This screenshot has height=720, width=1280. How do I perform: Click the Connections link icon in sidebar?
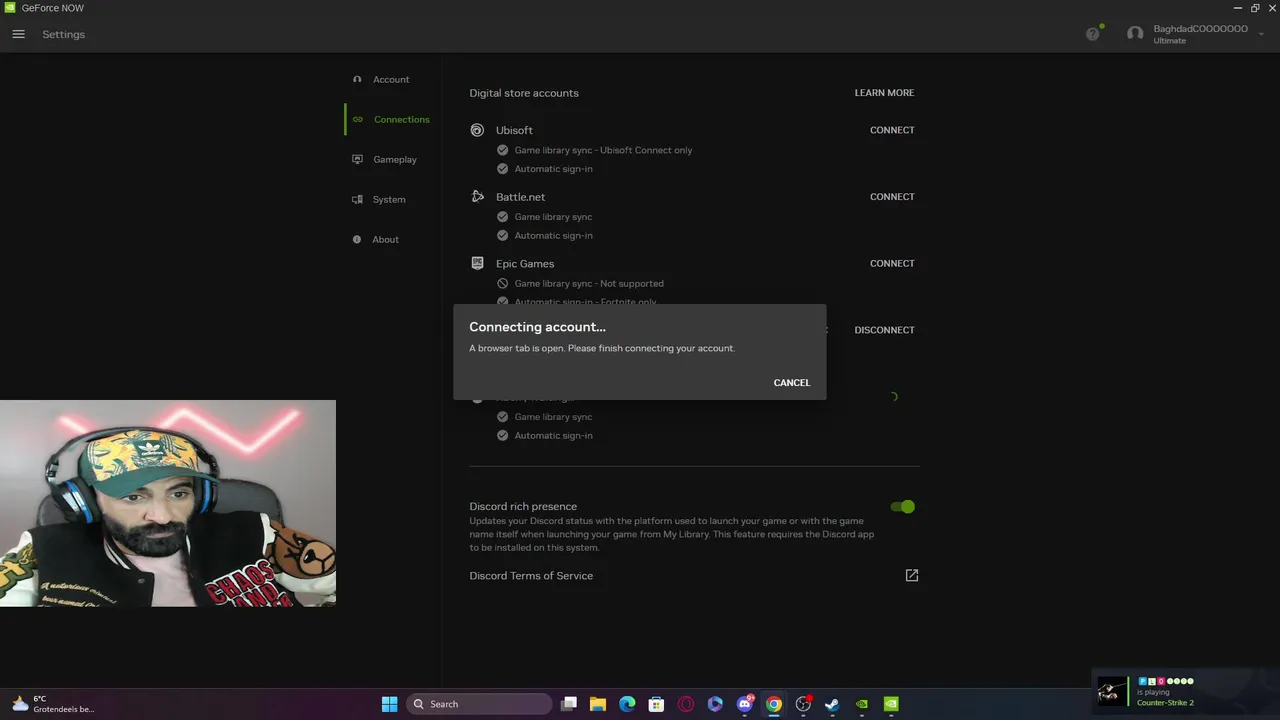[357, 119]
